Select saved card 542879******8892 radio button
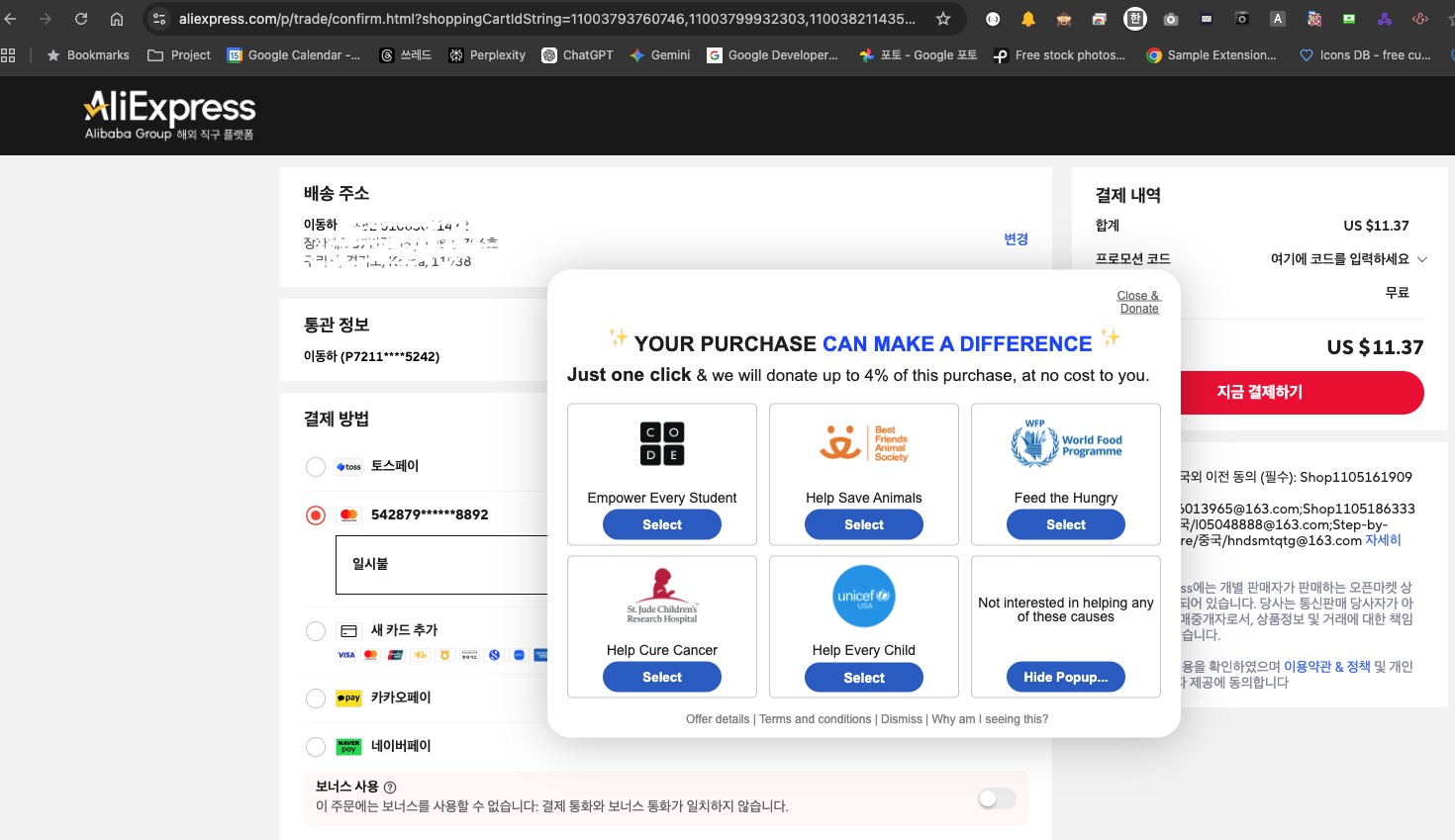 pos(316,515)
